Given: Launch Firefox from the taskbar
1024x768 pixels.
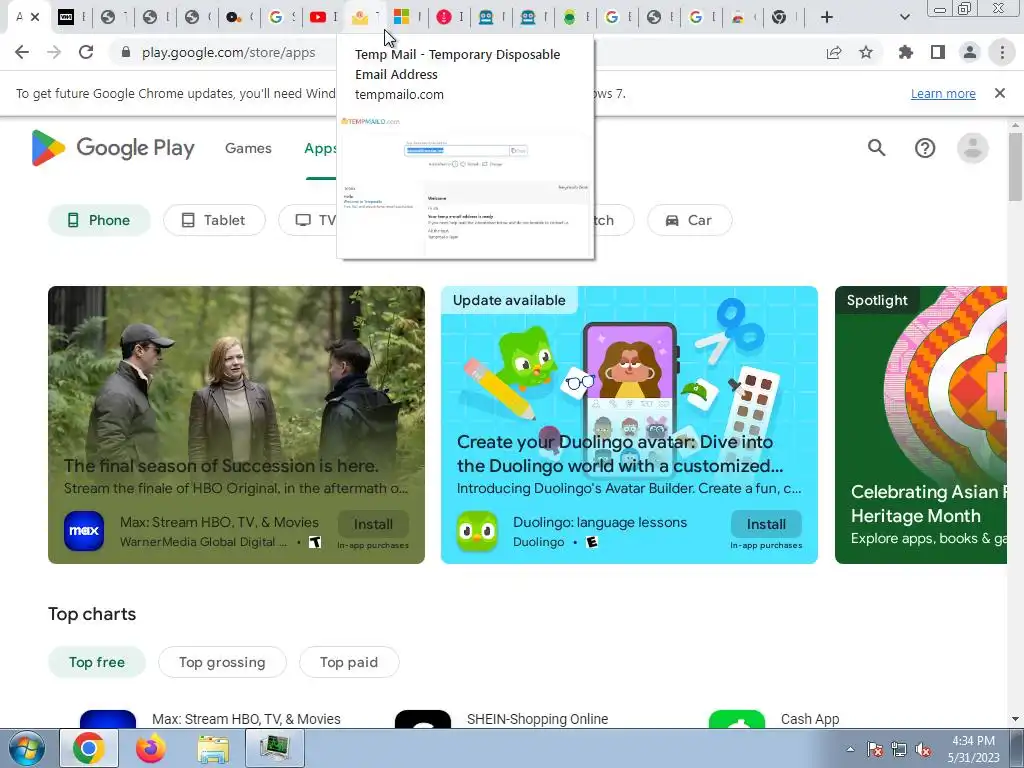Looking at the screenshot, I should coord(151,748).
